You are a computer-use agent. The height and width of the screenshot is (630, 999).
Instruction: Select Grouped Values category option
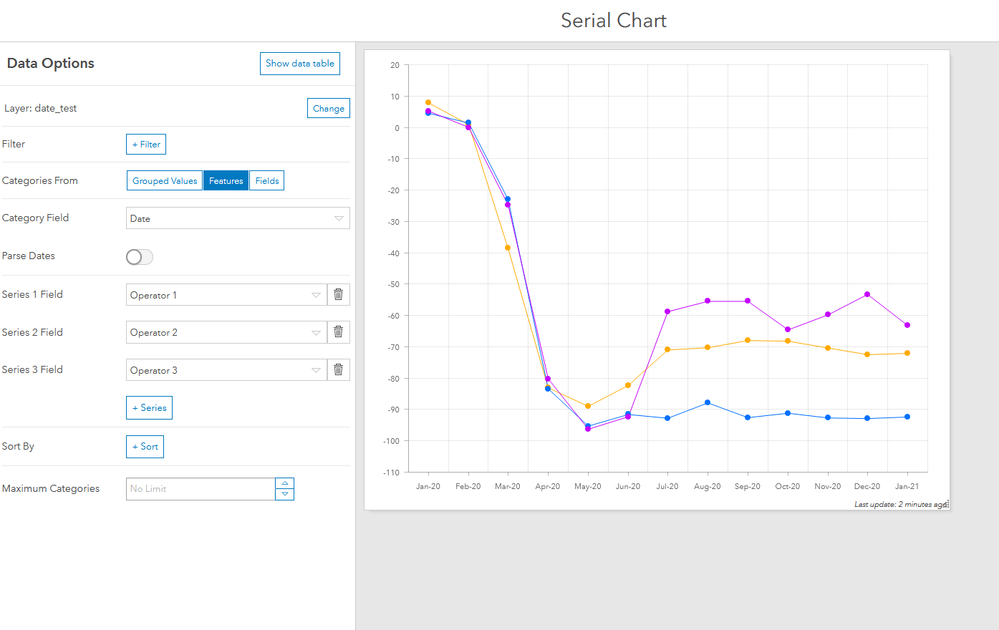point(165,181)
